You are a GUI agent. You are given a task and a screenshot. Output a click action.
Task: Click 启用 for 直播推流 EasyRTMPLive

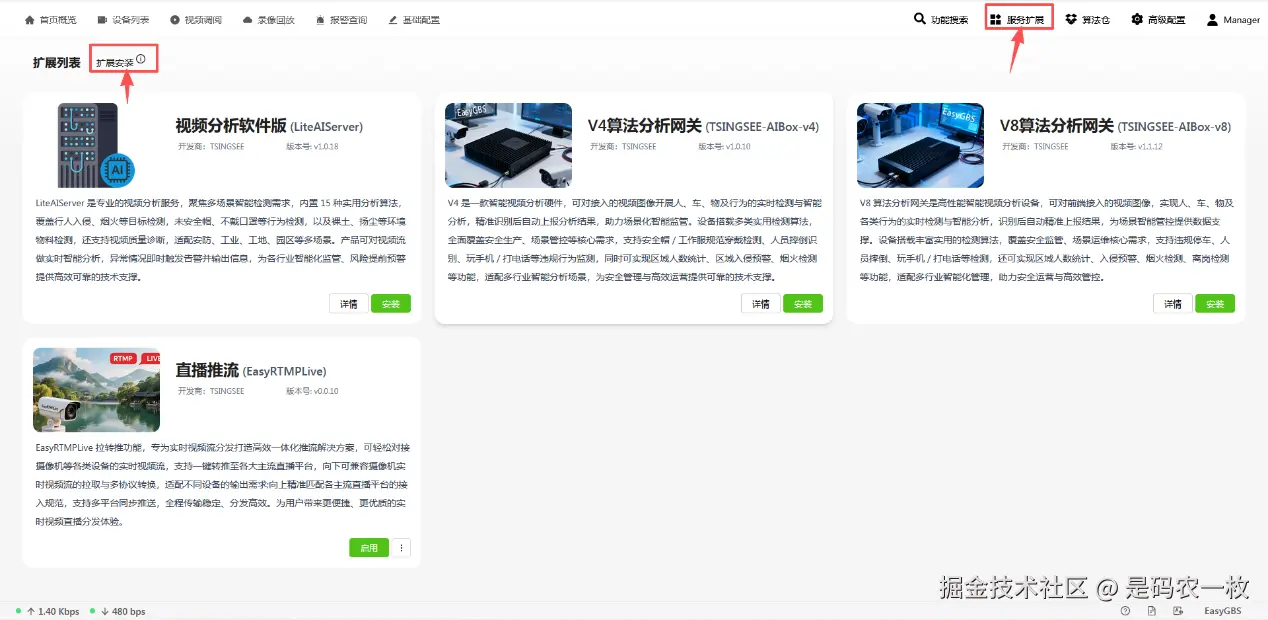(369, 548)
